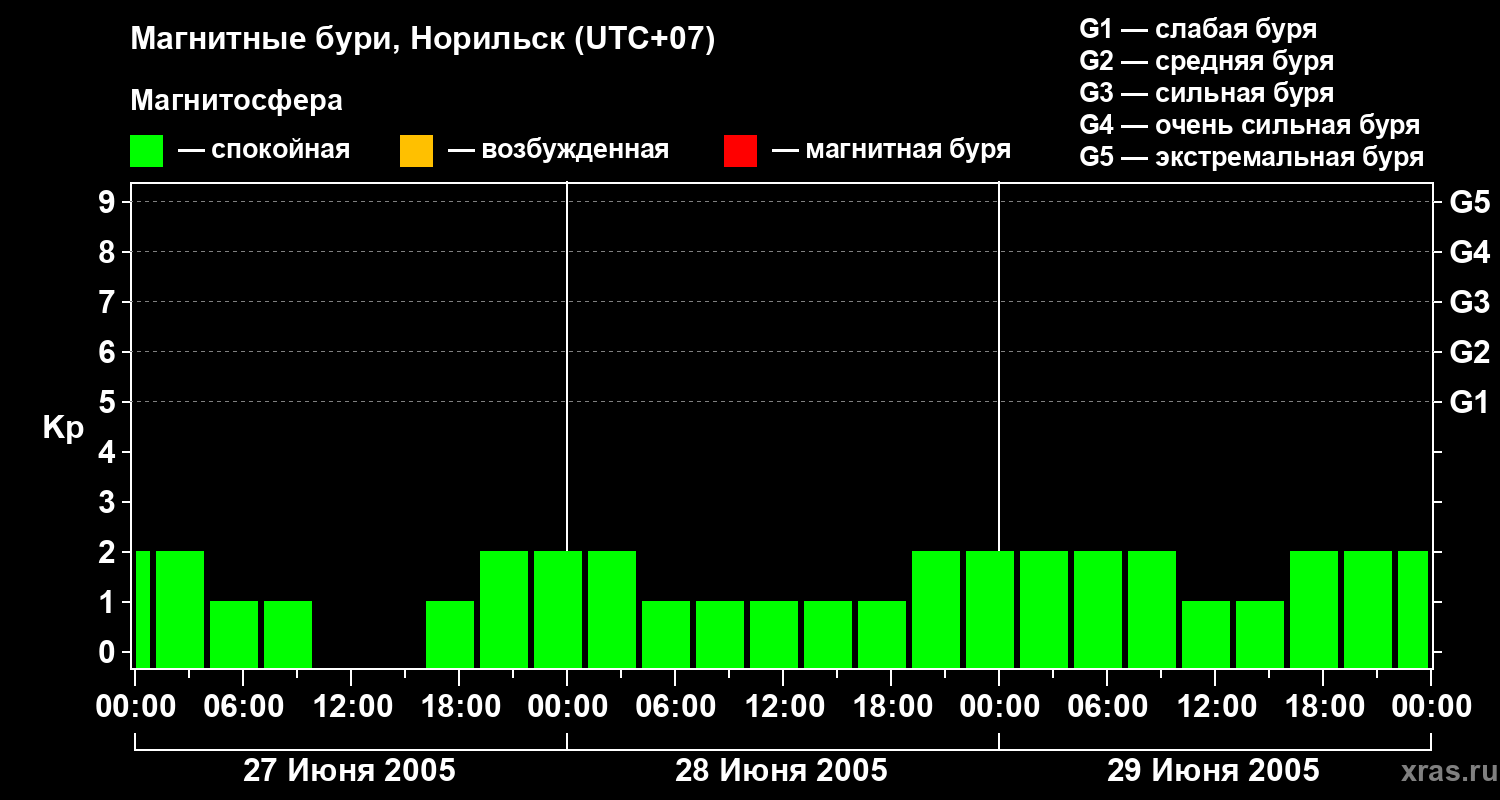Click the red 'магнитная буря' legend swatch
The width and height of the screenshot is (1500, 800).
[740, 151]
